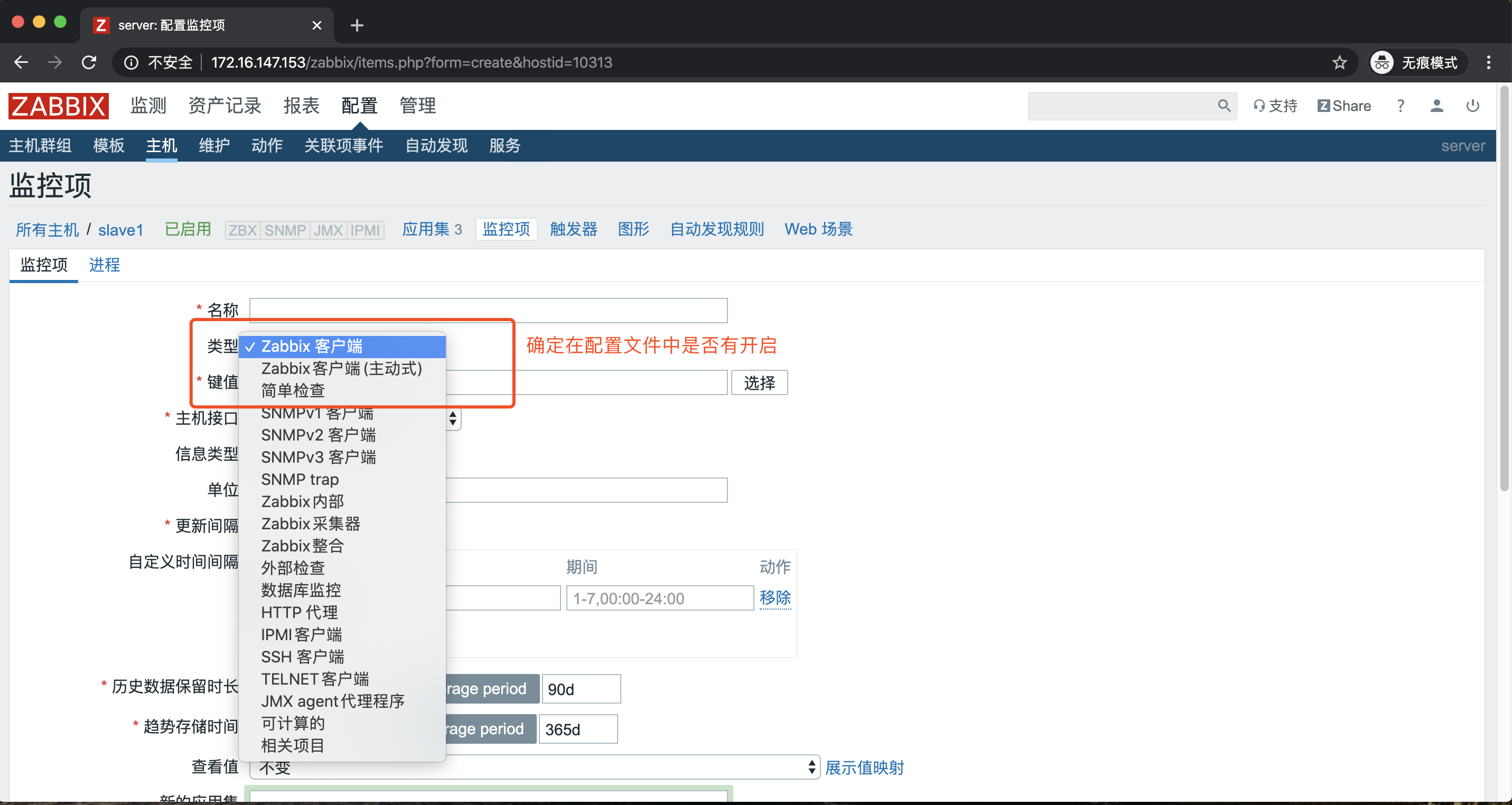Click the Zabbix logo
1512x805 pixels.
(x=58, y=106)
